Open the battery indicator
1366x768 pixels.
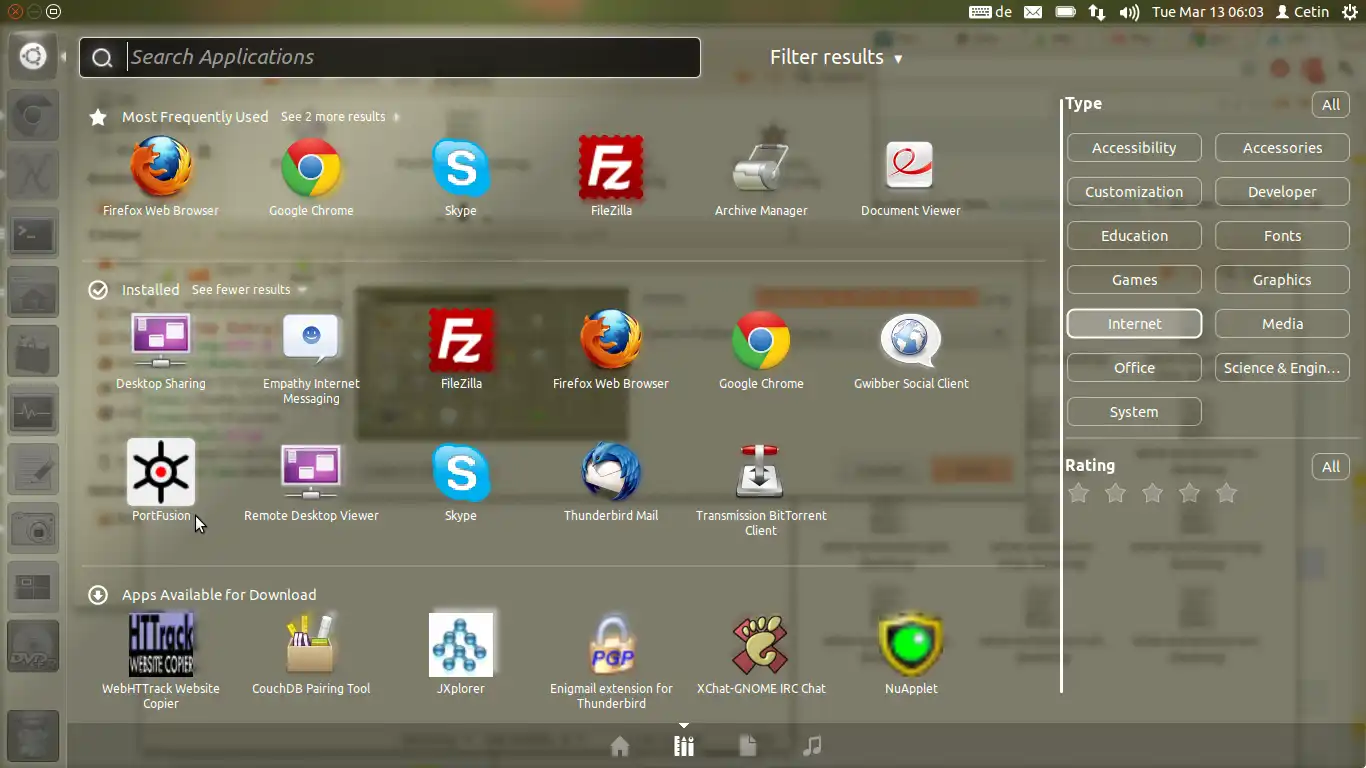click(x=1065, y=12)
